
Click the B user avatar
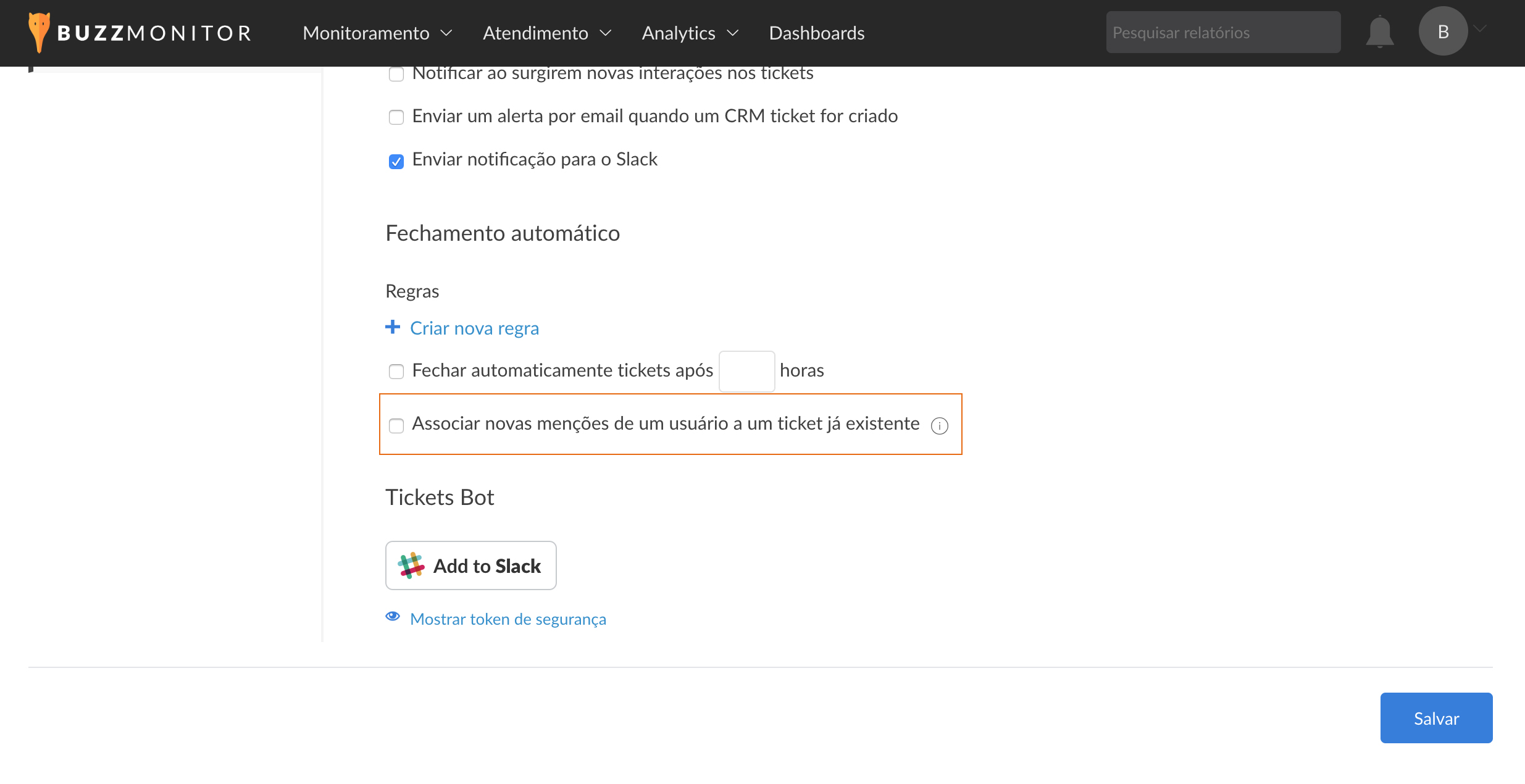pos(1443,31)
